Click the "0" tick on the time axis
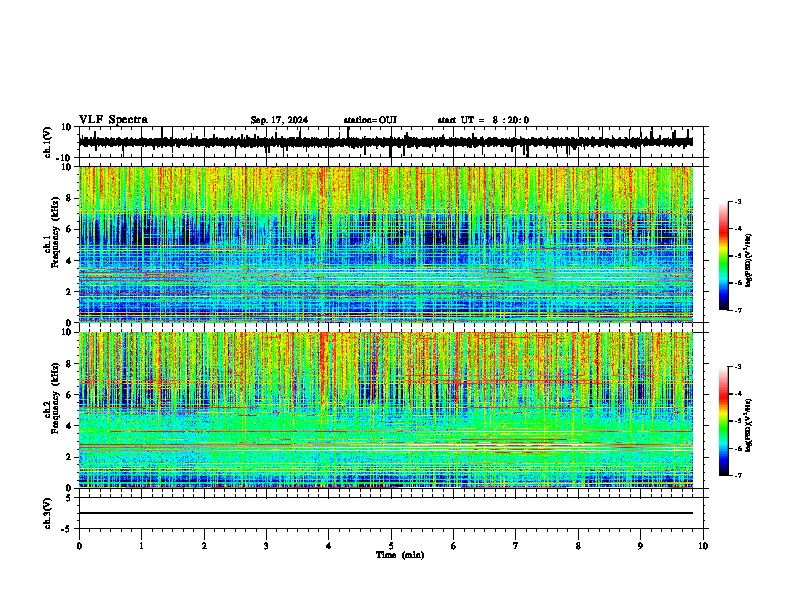 pos(79,546)
